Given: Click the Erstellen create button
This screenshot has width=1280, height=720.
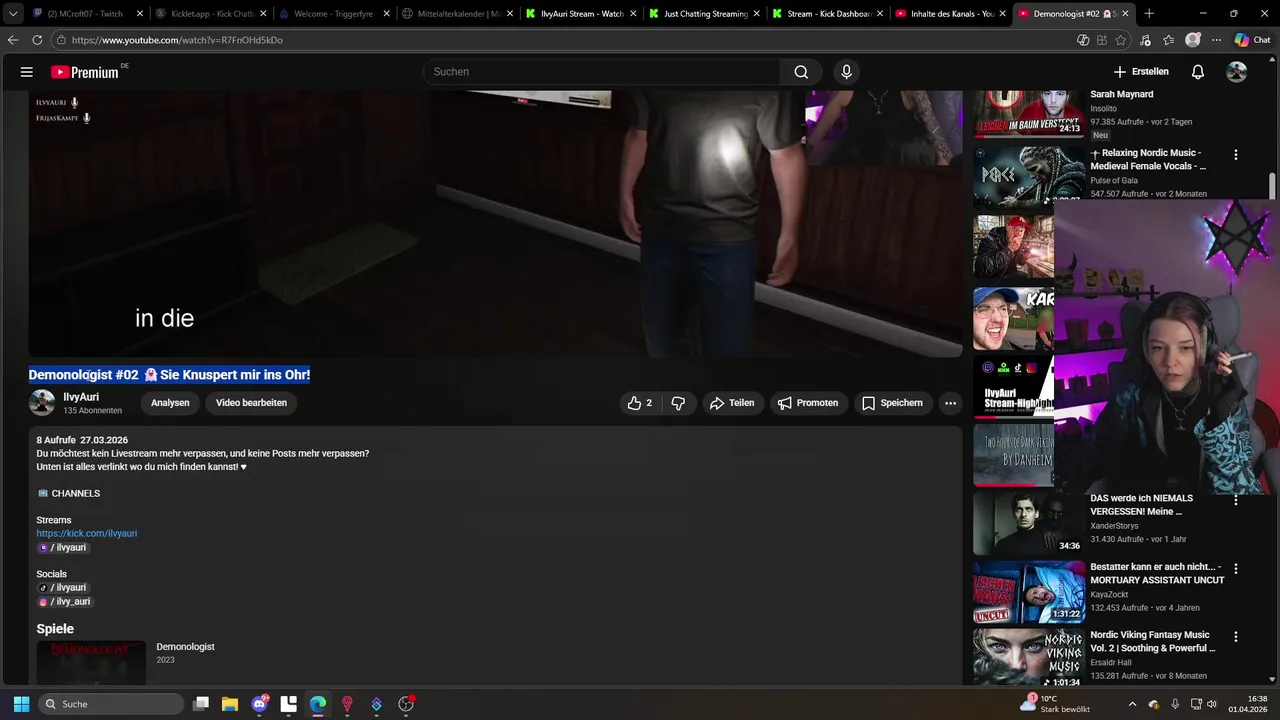Looking at the screenshot, I should [x=1141, y=72].
